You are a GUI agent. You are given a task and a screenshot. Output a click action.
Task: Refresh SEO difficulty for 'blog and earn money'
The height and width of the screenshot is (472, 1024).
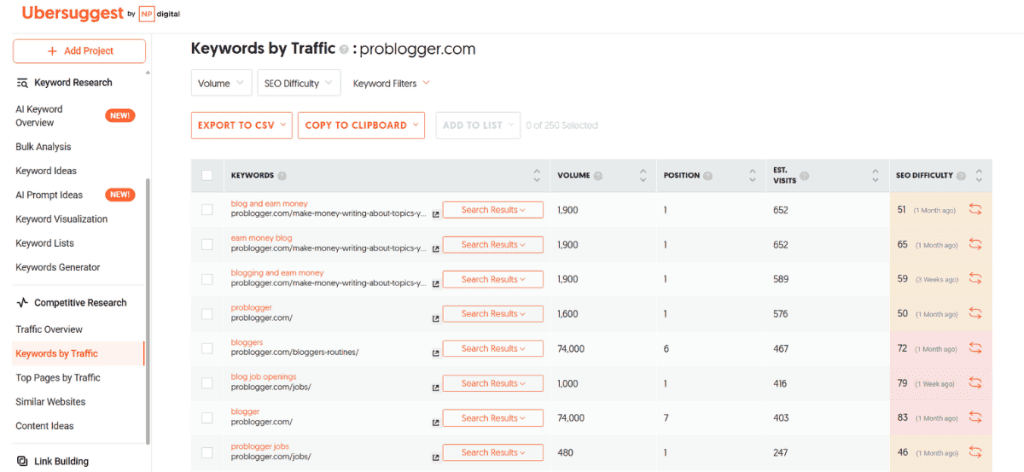[x=975, y=210]
